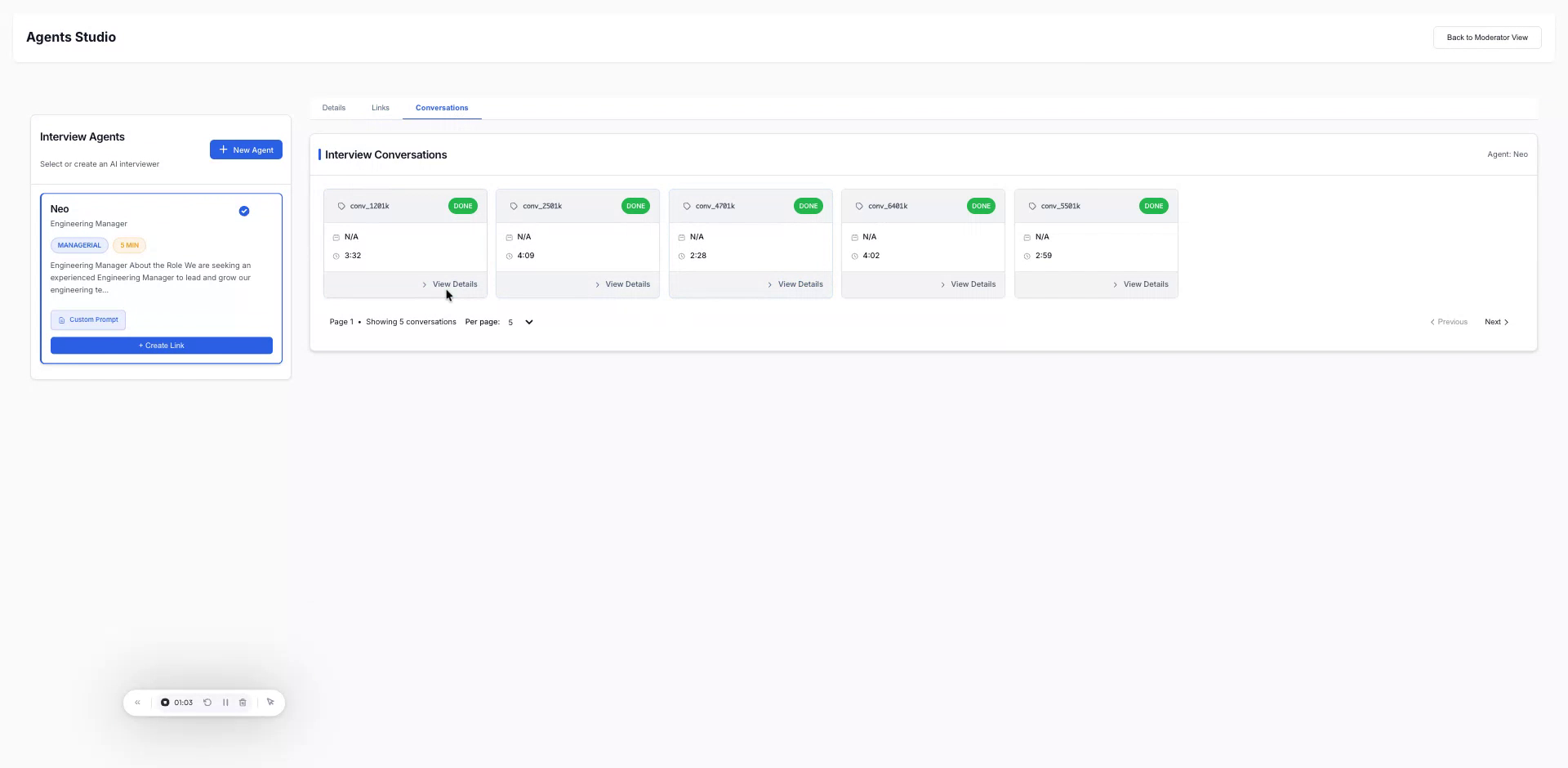Select the pointer cursor icon in the recorder toolbar
Viewport: 1568px width, 768px height.
269,702
